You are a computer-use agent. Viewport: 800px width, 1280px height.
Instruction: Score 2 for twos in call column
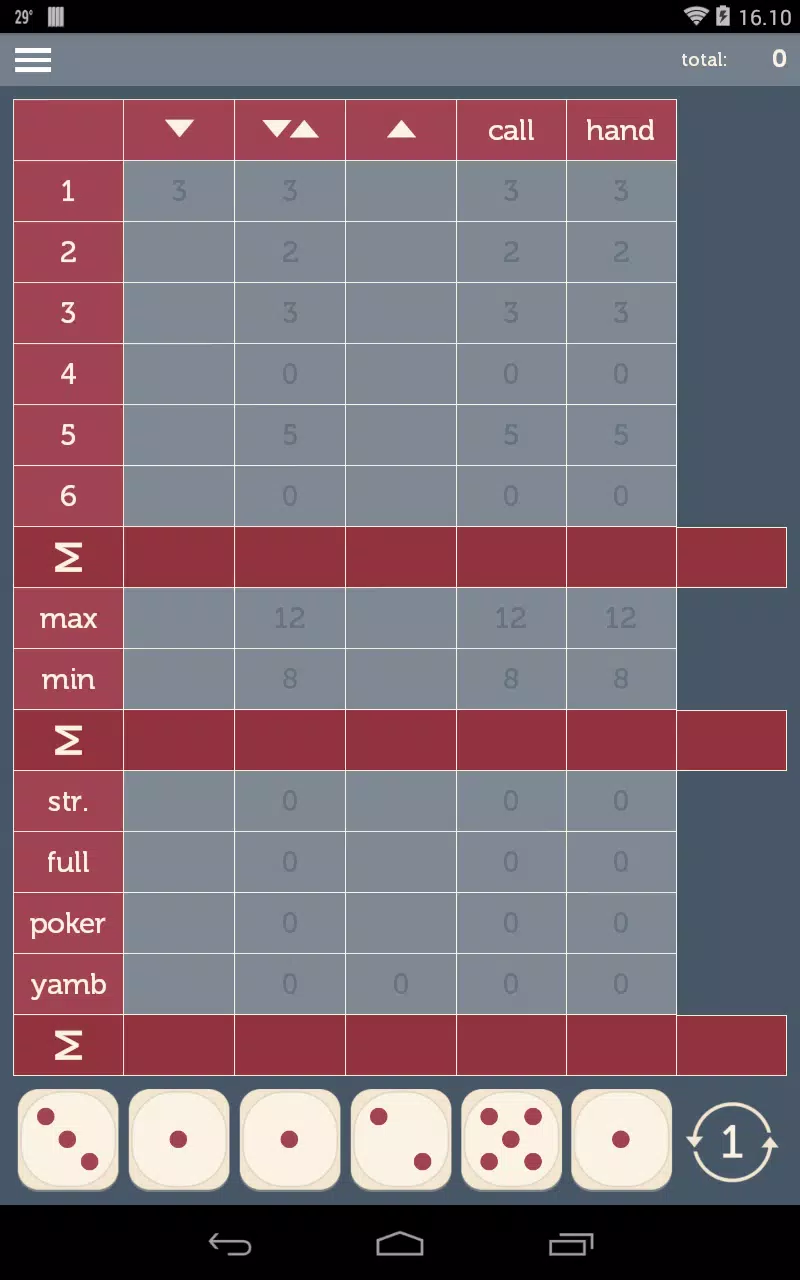point(511,252)
